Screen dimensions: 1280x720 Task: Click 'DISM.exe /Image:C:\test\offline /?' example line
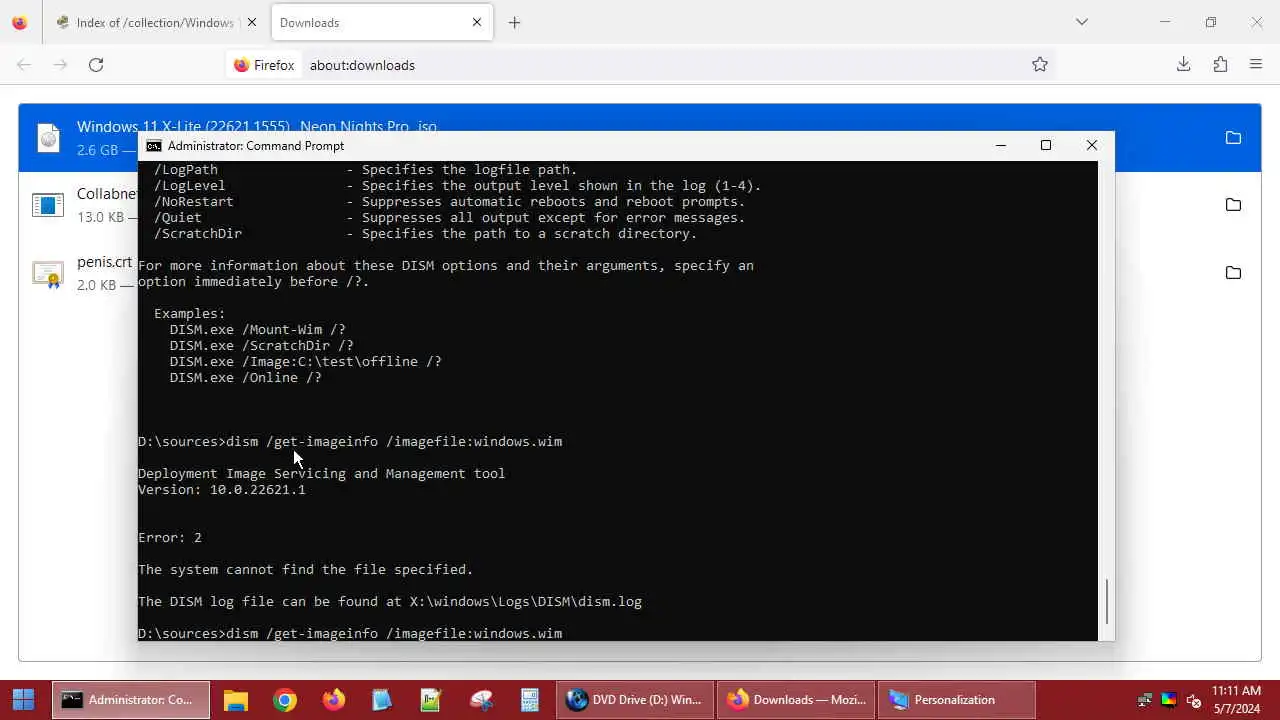click(x=306, y=361)
